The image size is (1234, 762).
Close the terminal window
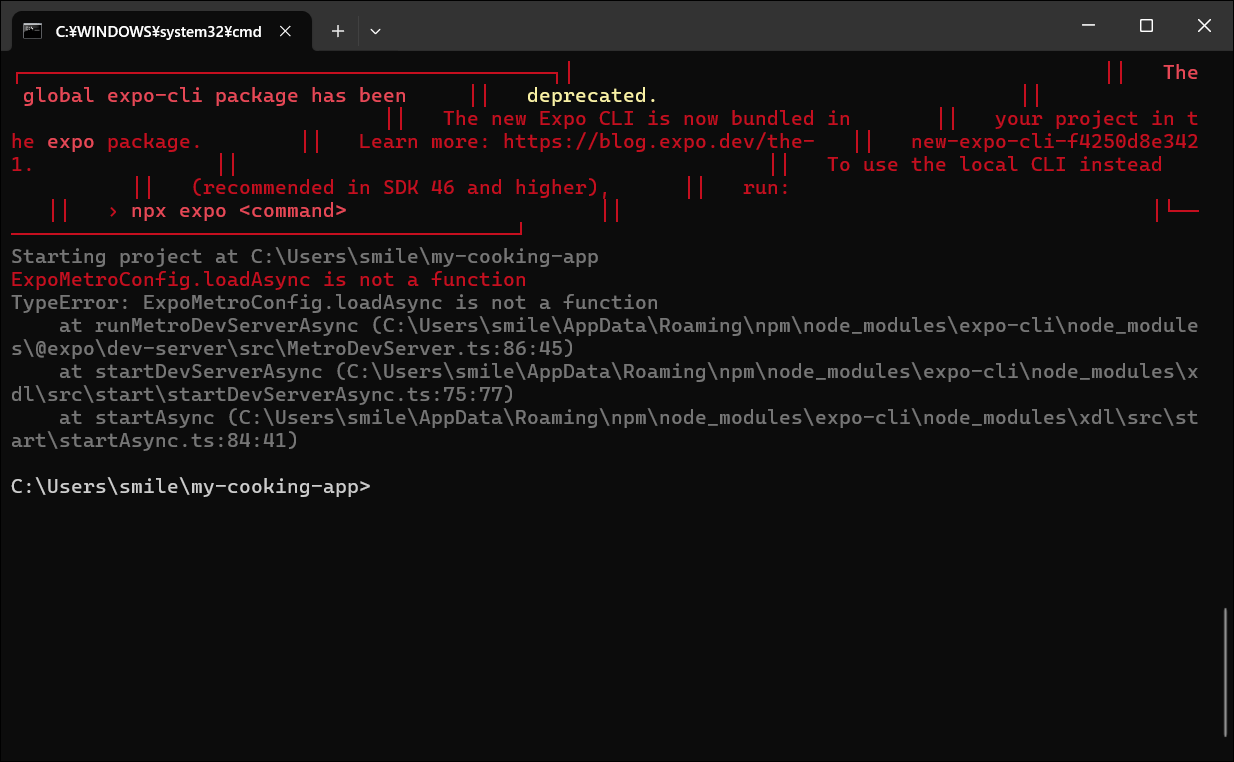[x=1203, y=26]
